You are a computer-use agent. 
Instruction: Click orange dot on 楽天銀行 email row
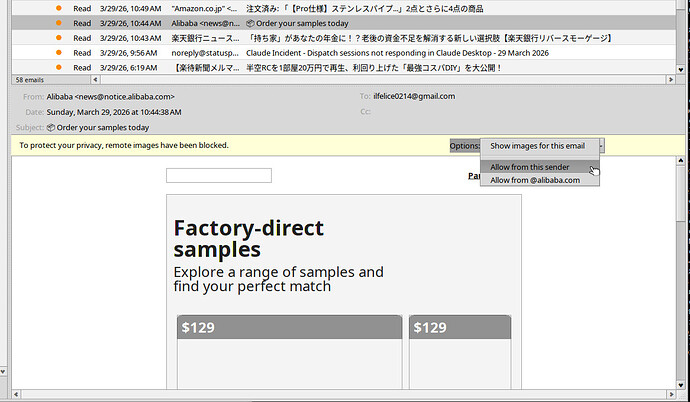coord(59,38)
